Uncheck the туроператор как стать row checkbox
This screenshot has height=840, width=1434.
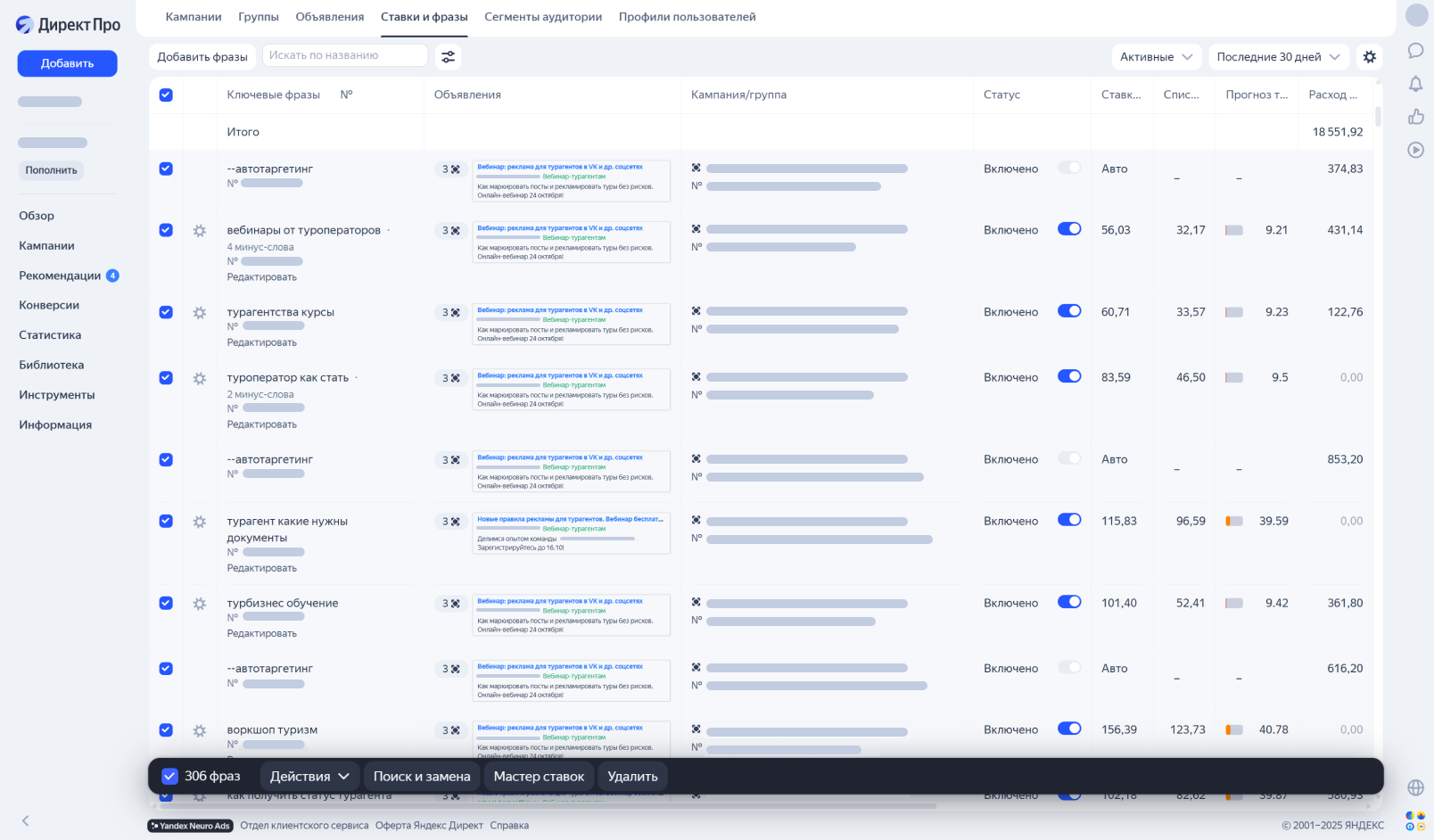click(x=166, y=377)
